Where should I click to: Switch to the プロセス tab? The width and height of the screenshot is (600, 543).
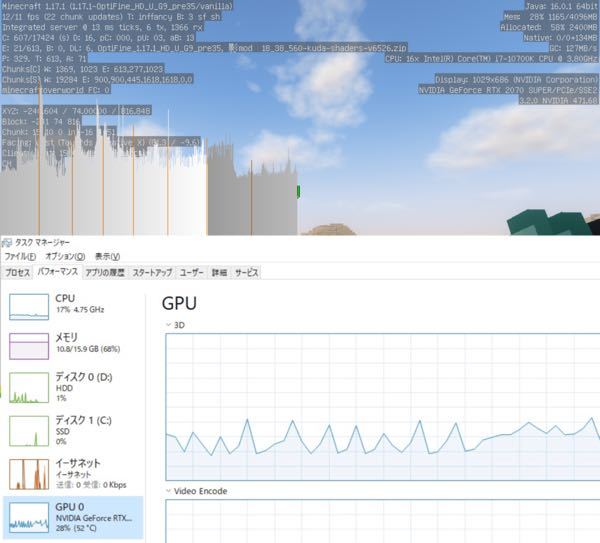click(x=18, y=272)
